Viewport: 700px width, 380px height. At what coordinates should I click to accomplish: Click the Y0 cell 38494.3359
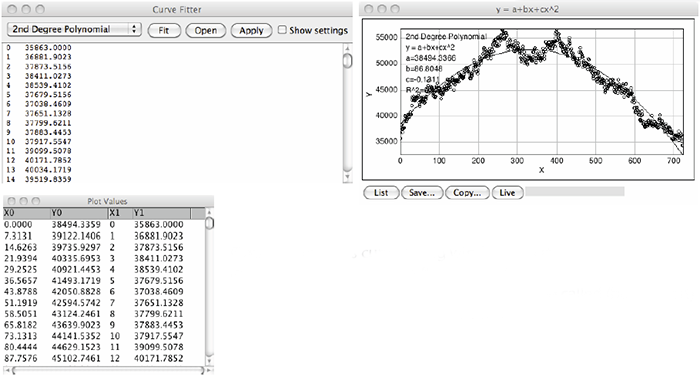tap(76, 225)
